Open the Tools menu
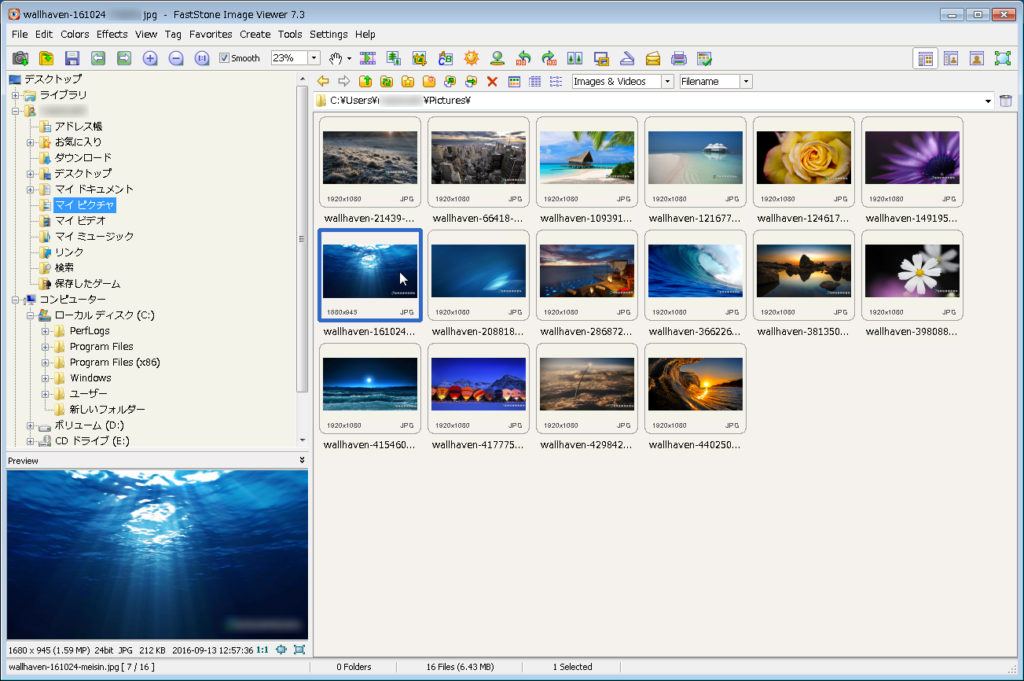Screen dimensions: 1024x681 tap(290, 34)
